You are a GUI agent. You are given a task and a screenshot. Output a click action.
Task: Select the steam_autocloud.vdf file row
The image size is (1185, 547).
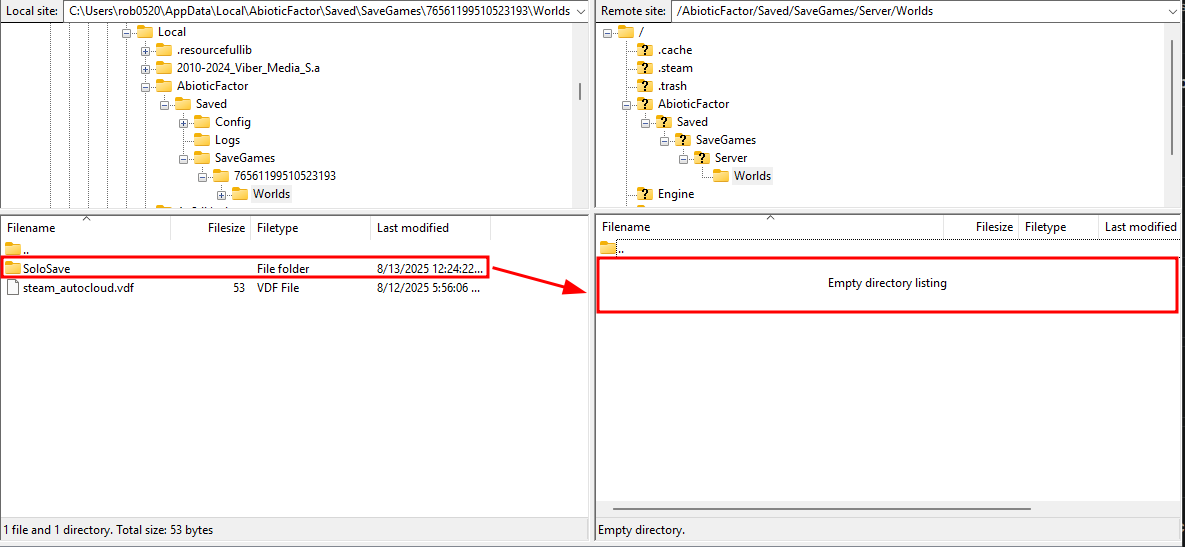tap(246, 288)
